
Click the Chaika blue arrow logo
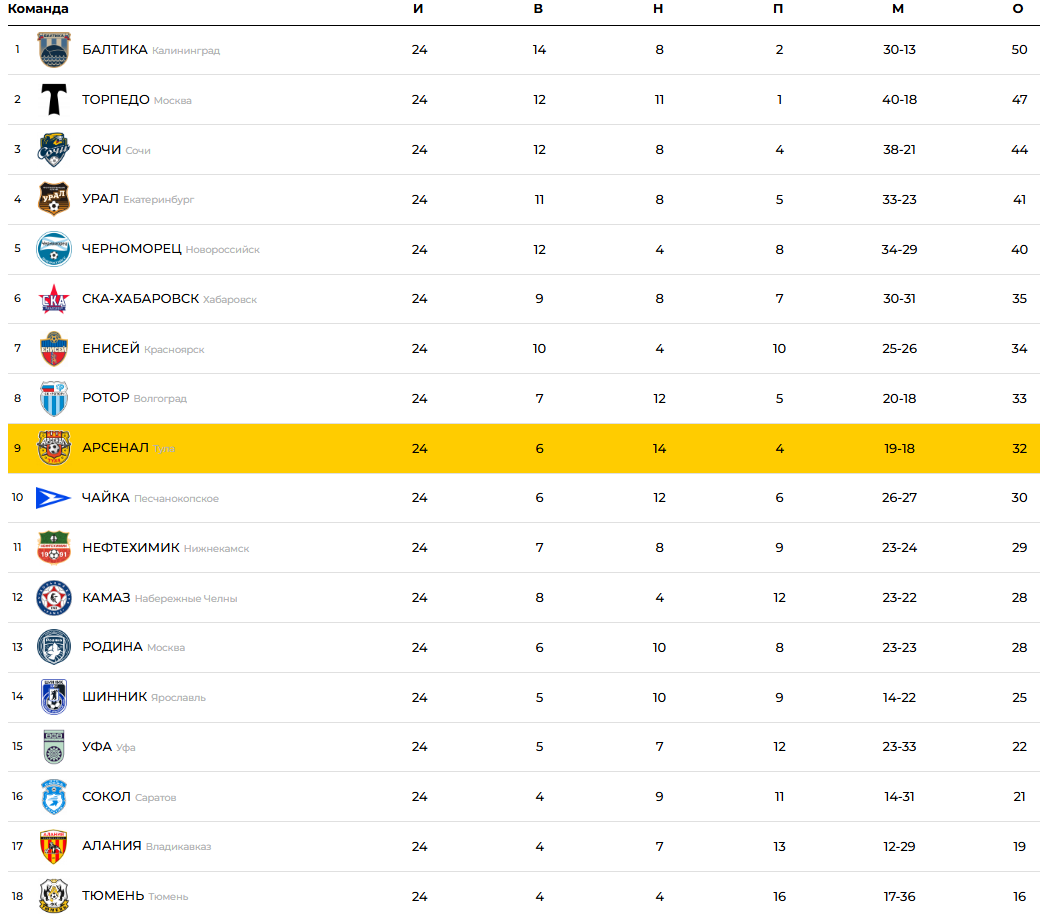(x=54, y=498)
